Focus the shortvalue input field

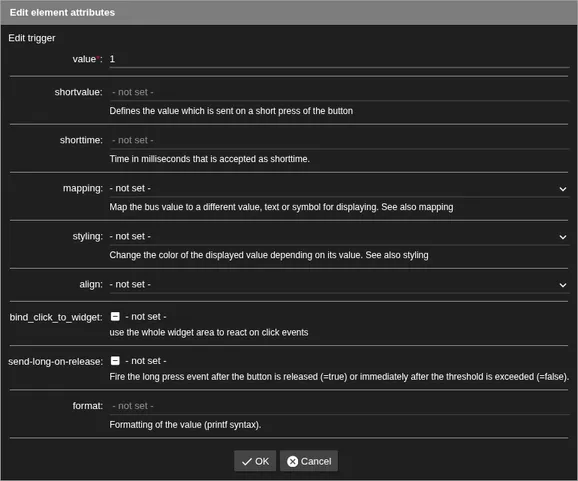(339, 92)
